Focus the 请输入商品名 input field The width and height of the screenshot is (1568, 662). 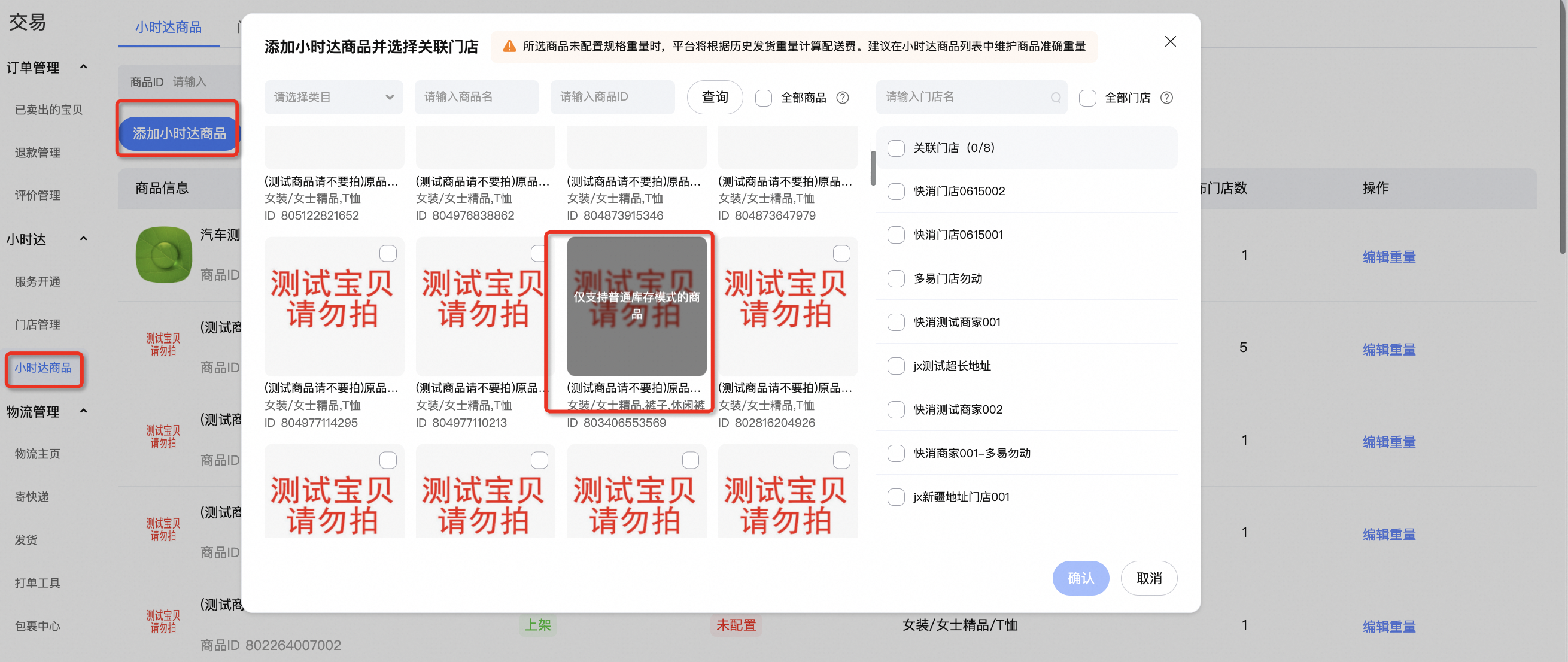point(476,97)
